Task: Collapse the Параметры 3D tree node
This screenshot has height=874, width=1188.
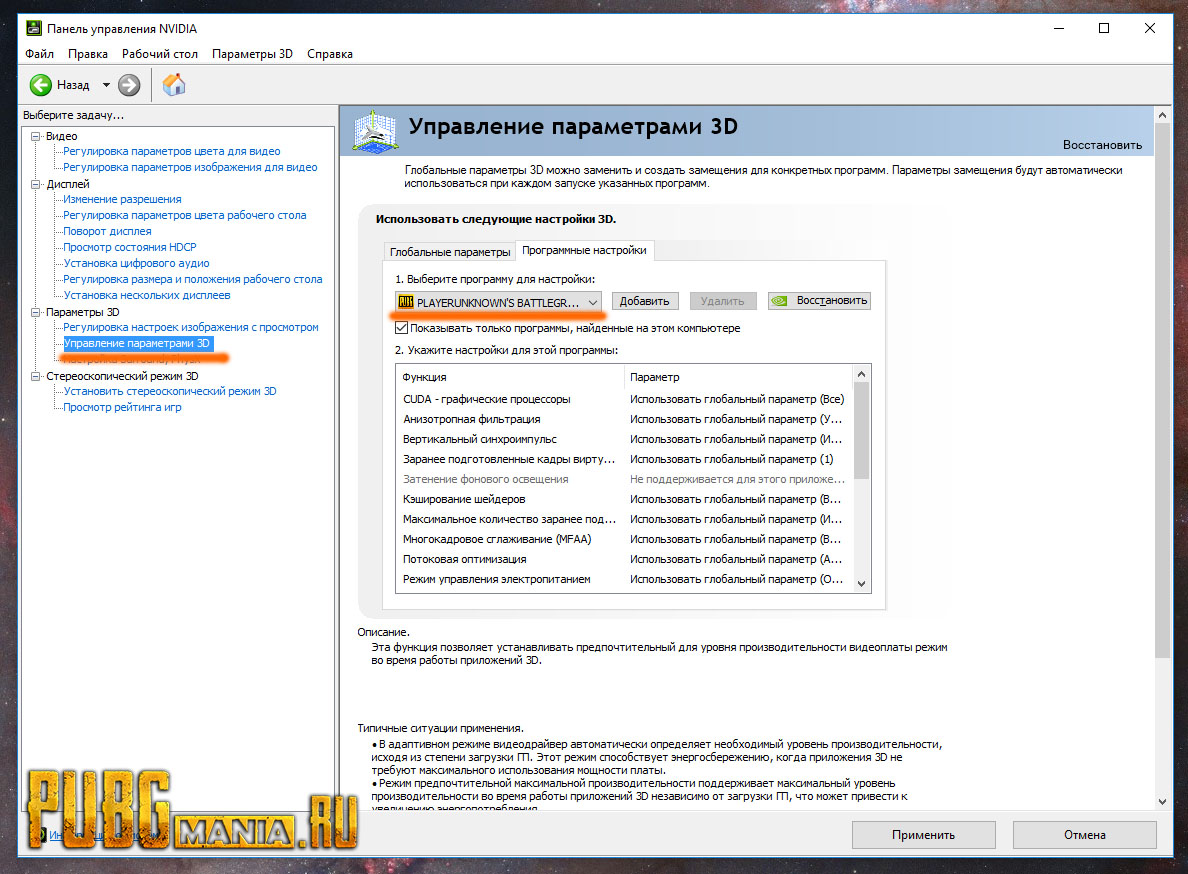Action: [35, 312]
